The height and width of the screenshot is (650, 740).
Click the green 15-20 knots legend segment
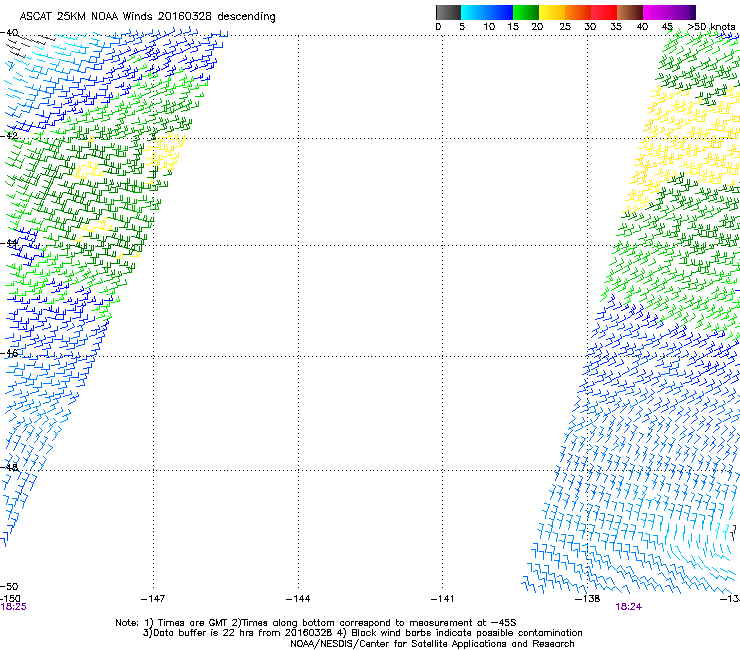526,12
